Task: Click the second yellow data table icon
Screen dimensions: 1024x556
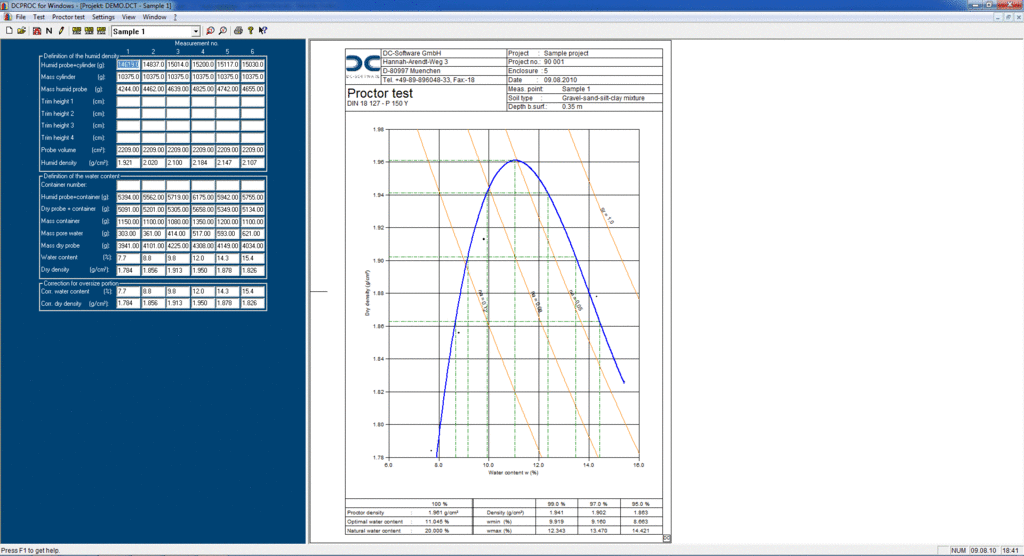Action: point(89,31)
